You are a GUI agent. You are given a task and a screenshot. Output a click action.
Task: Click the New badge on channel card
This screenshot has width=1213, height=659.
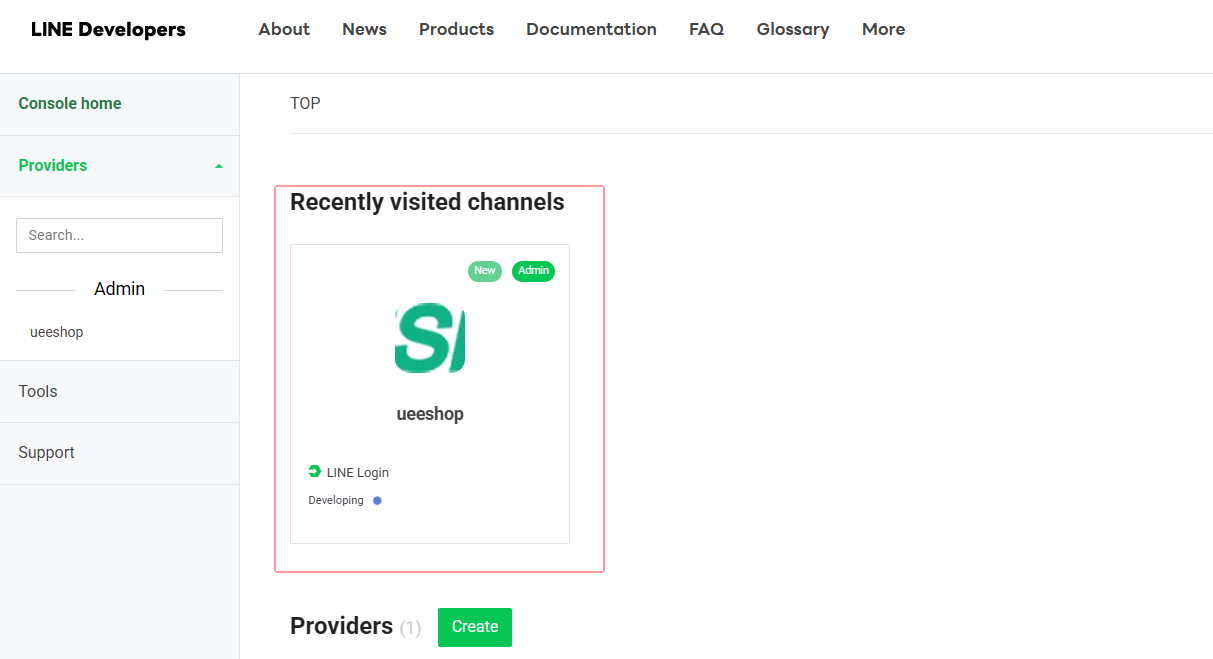tap(485, 271)
